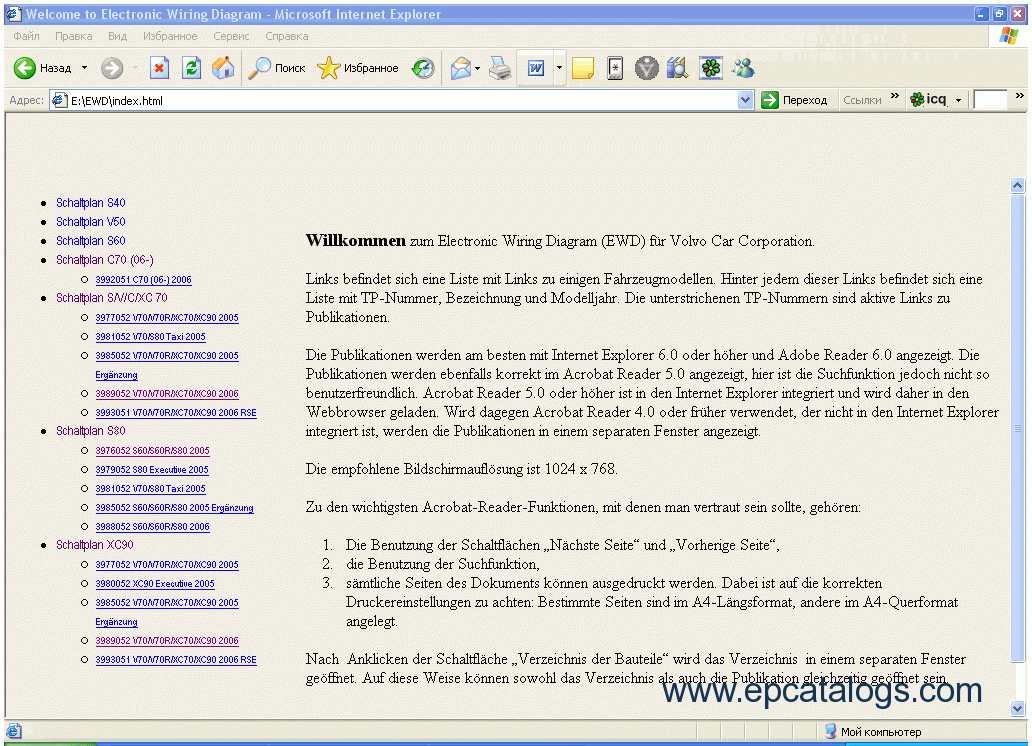This screenshot has height=746, width=1032.
Task: Open the Schaltplan S/V/C/XC 70 link
Action: click(112, 298)
